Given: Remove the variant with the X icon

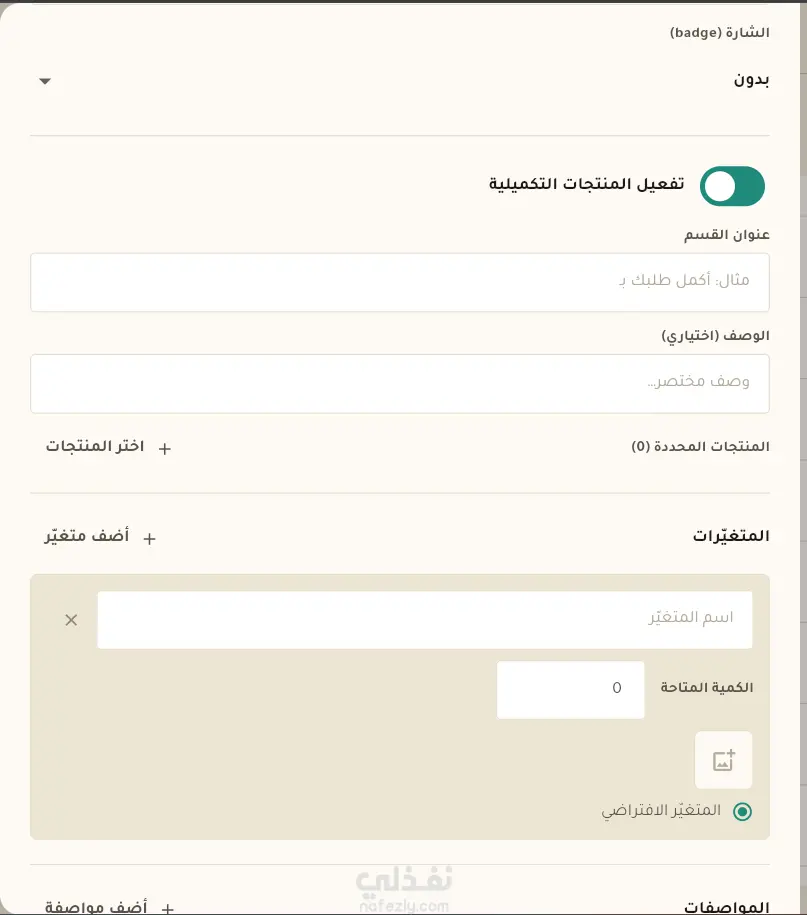Looking at the screenshot, I should 71,620.
